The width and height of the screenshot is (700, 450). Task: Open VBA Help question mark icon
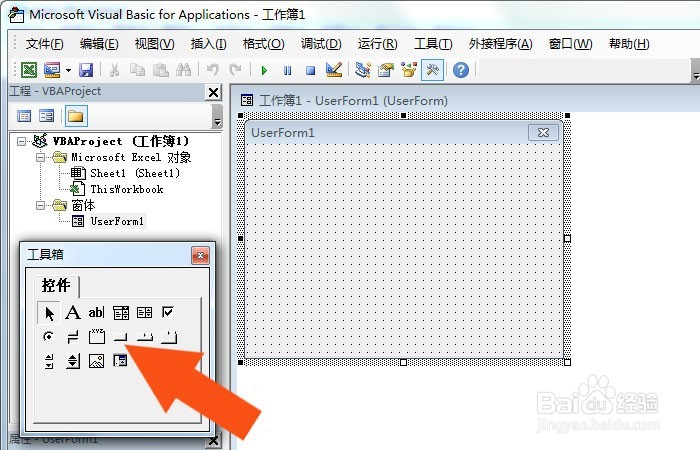(461, 70)
